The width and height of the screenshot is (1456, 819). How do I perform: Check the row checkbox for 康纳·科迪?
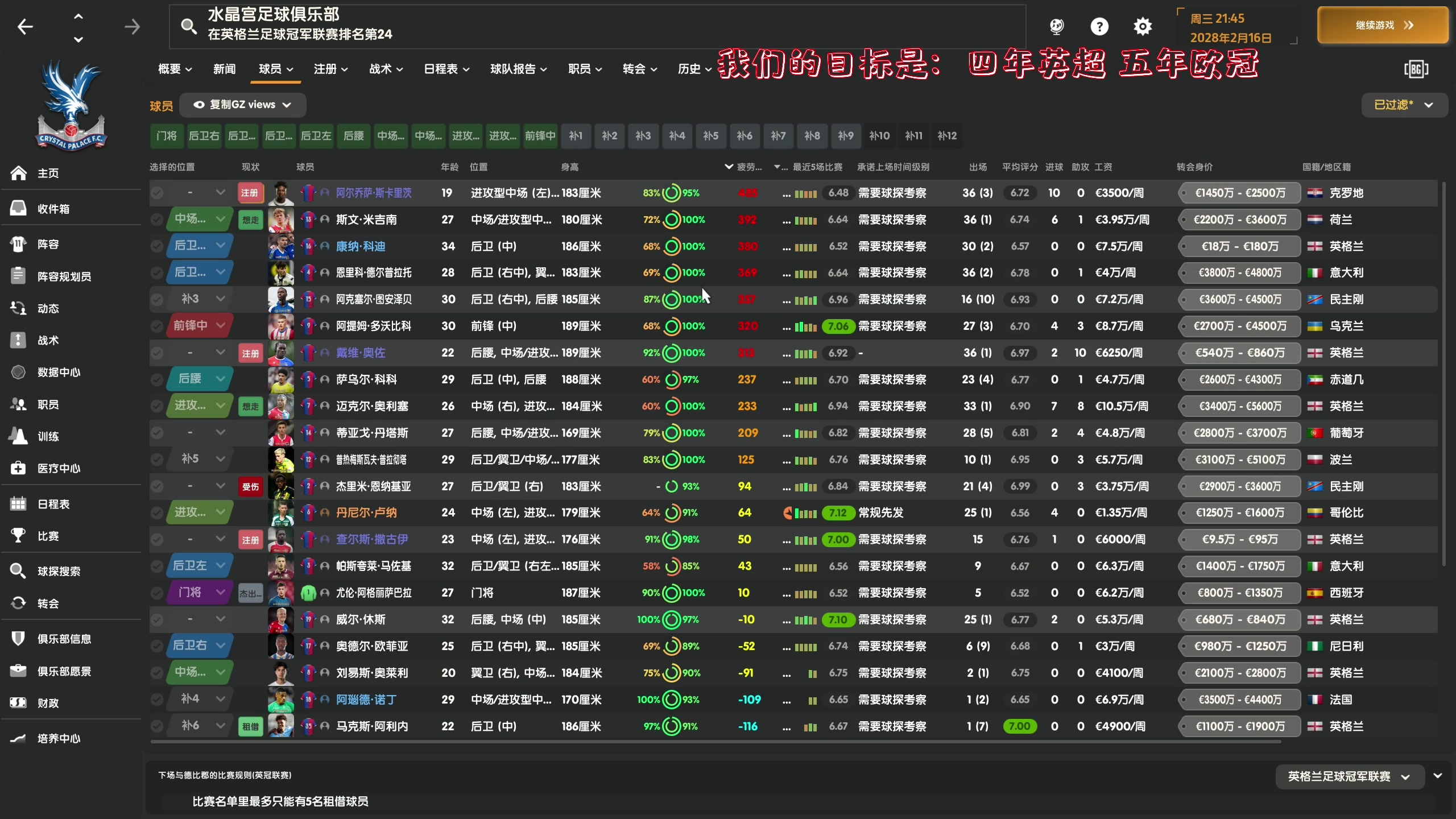click(156, 246)
